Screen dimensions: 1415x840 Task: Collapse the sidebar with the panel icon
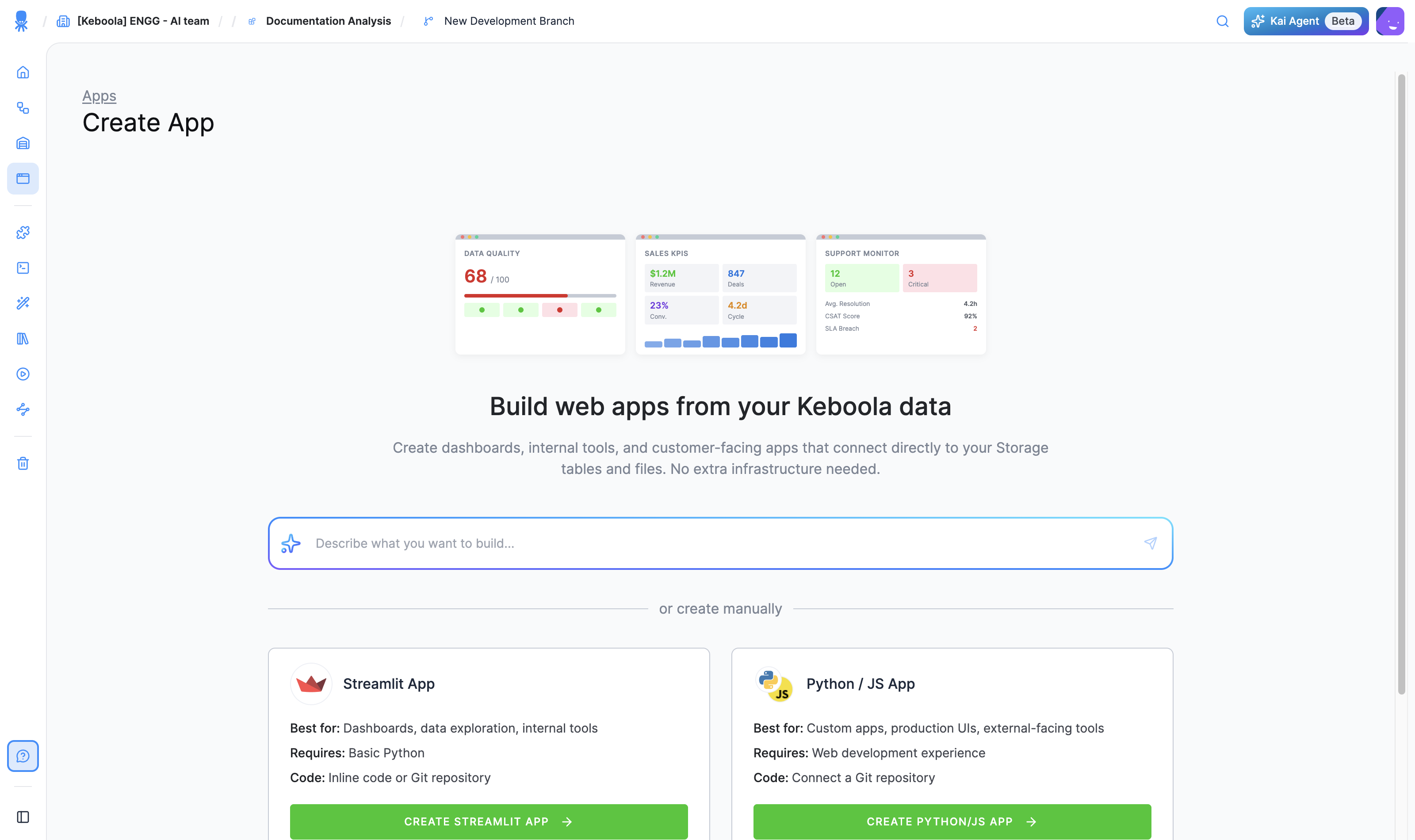[23, 817]
